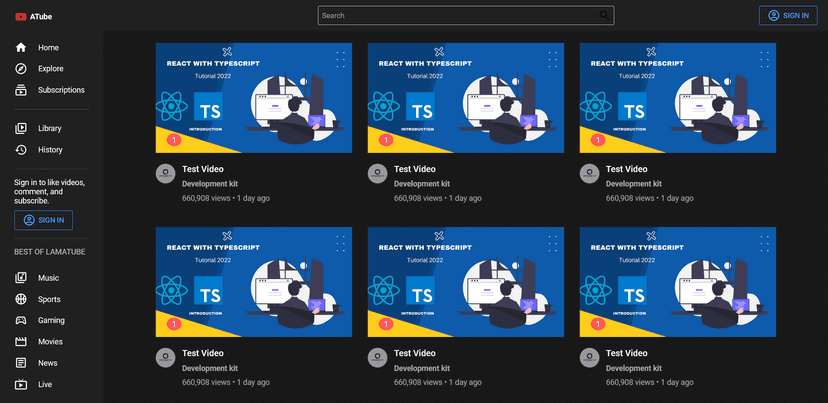Select the Music category label
Screen dimensions: 828x403
[49, 278]
